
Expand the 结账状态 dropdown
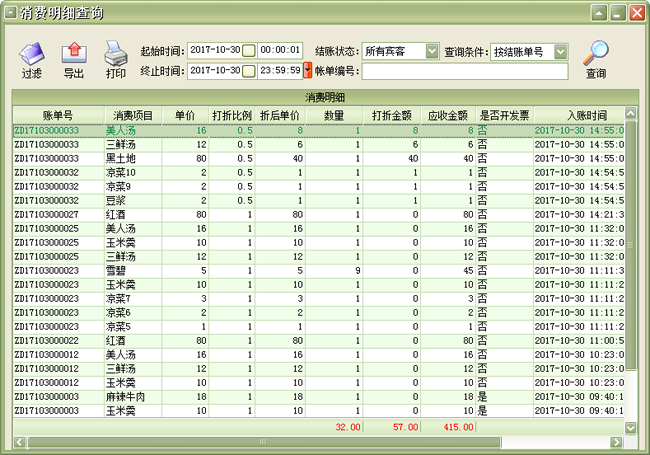(x=432, y=51)
